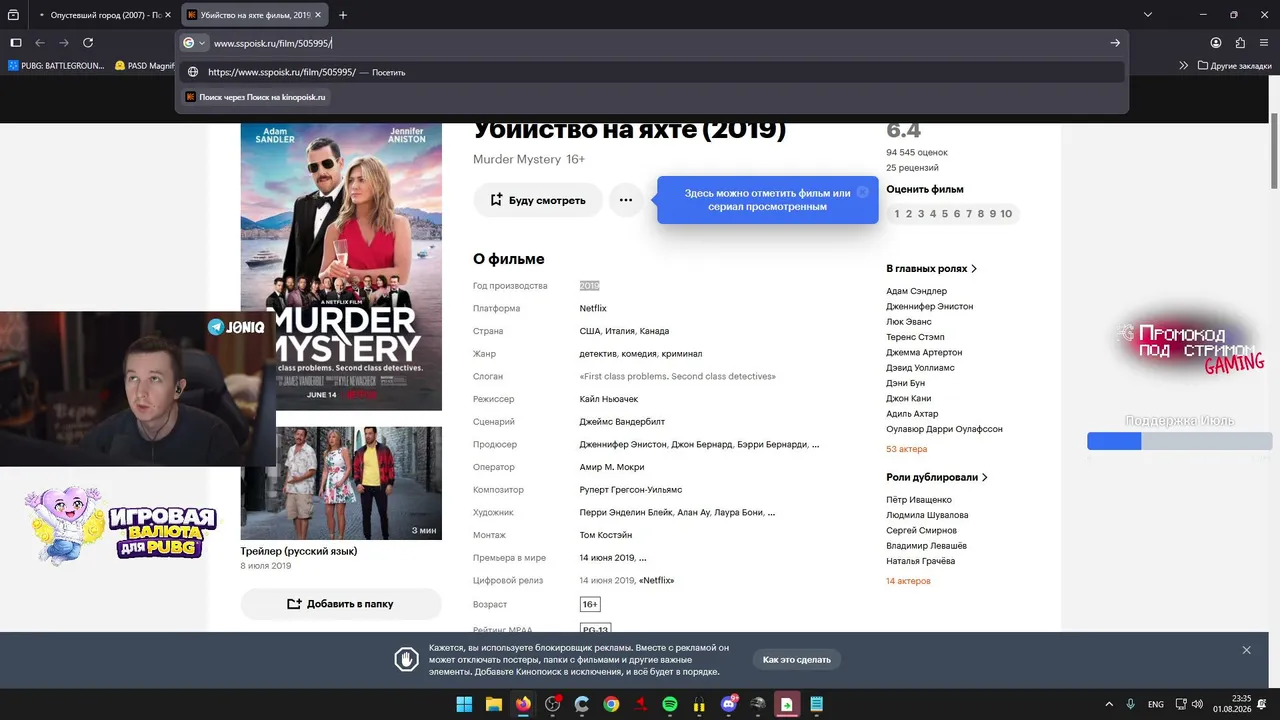Click the 'Буду смотреть' button
Image resolution: width=1280 pixels, height=720 pixels.
tap(538, 200)
